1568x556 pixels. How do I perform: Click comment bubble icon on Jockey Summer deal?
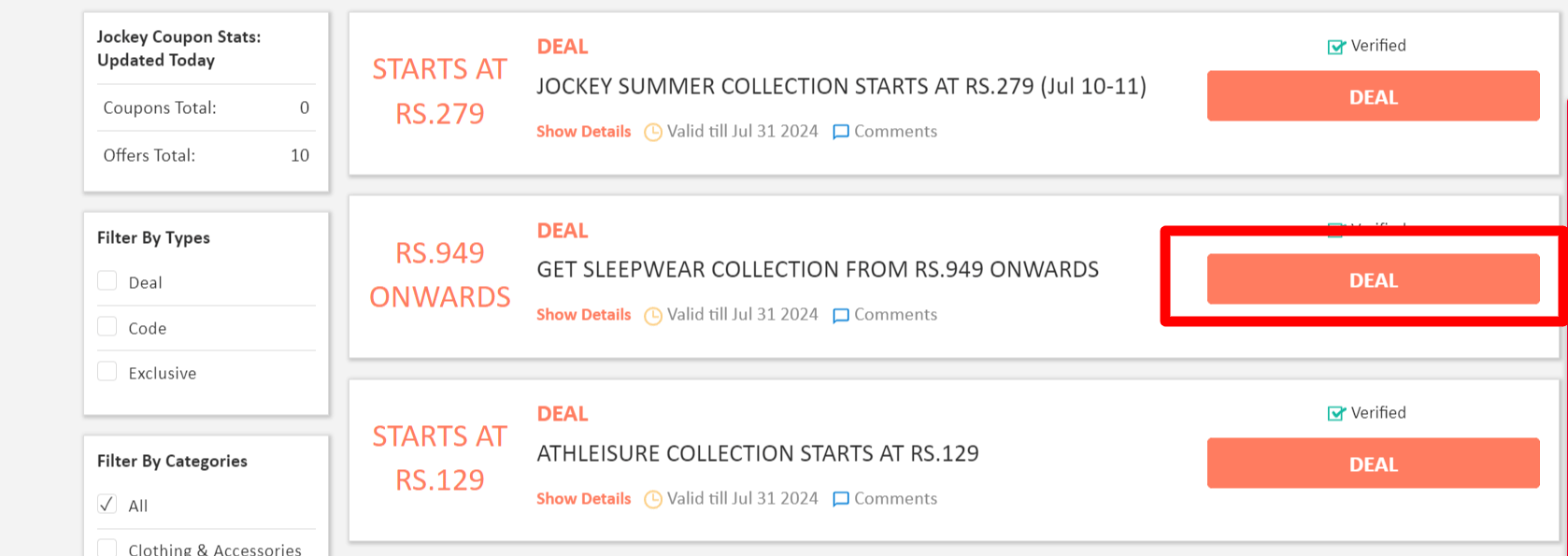pyautogui.click(x=841, y=132)
